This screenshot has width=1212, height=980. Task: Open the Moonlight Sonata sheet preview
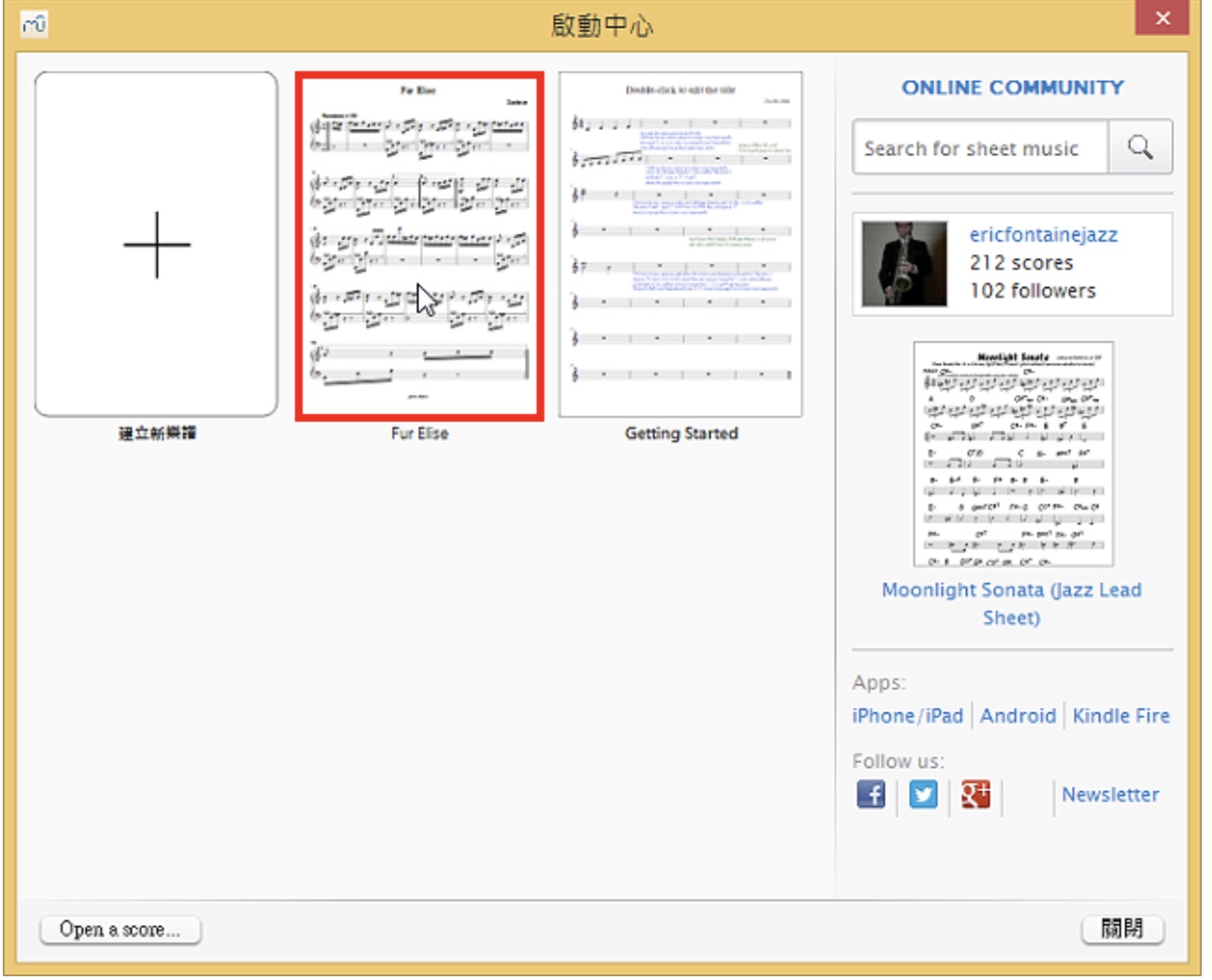1013,454
